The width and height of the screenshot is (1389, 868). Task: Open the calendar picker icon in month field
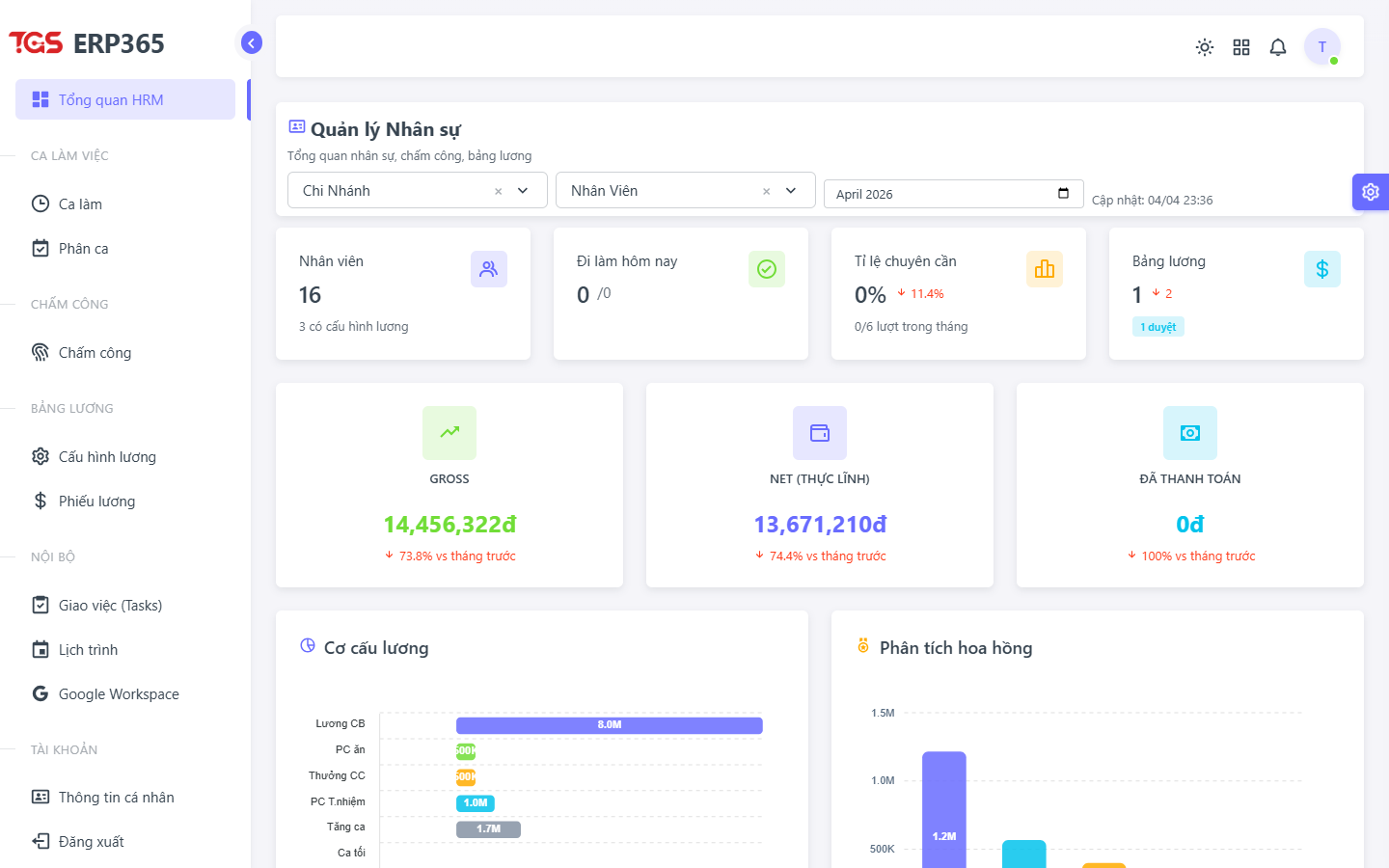click(1063, 194)
